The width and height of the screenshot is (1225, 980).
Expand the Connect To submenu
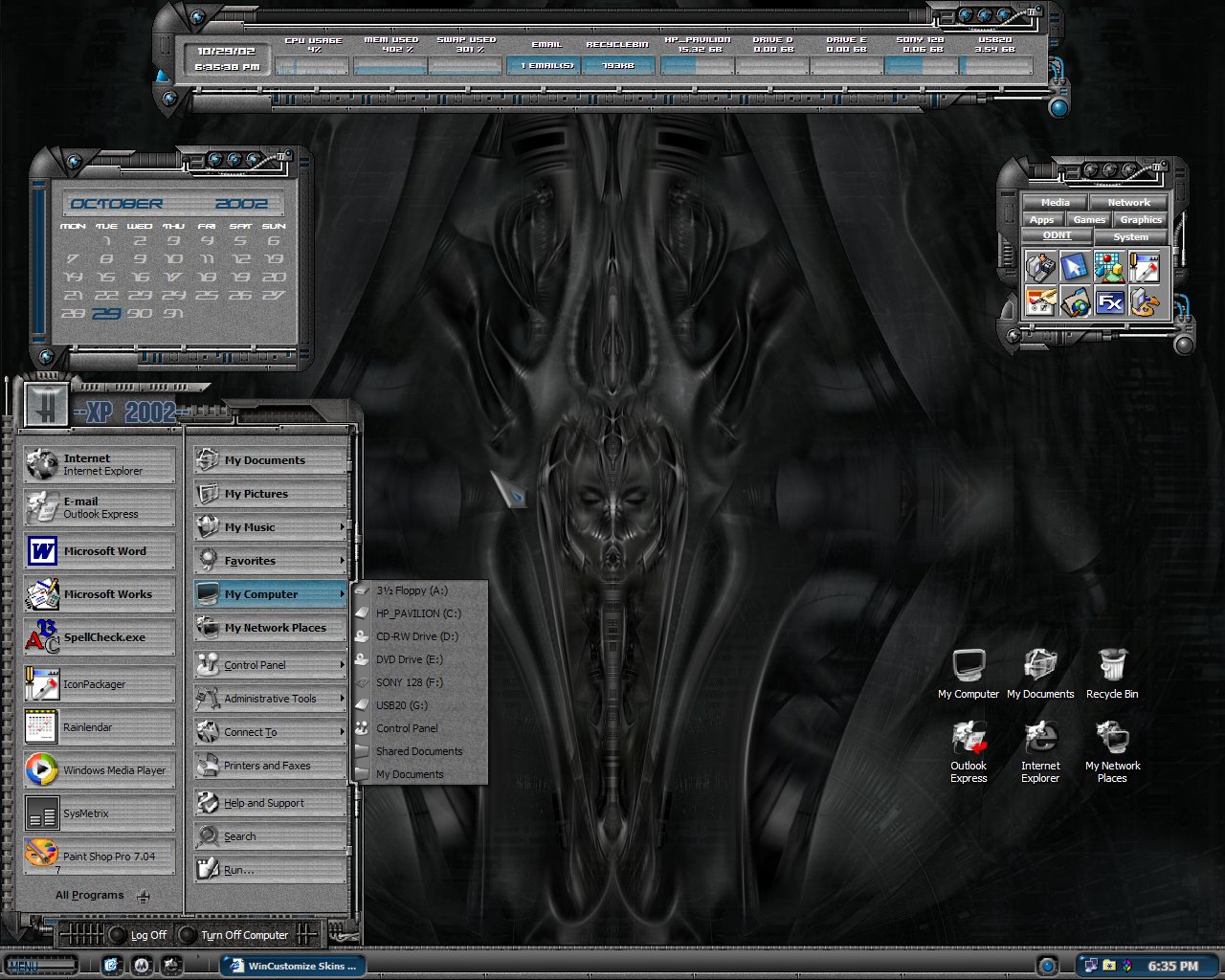pos(270,732)
